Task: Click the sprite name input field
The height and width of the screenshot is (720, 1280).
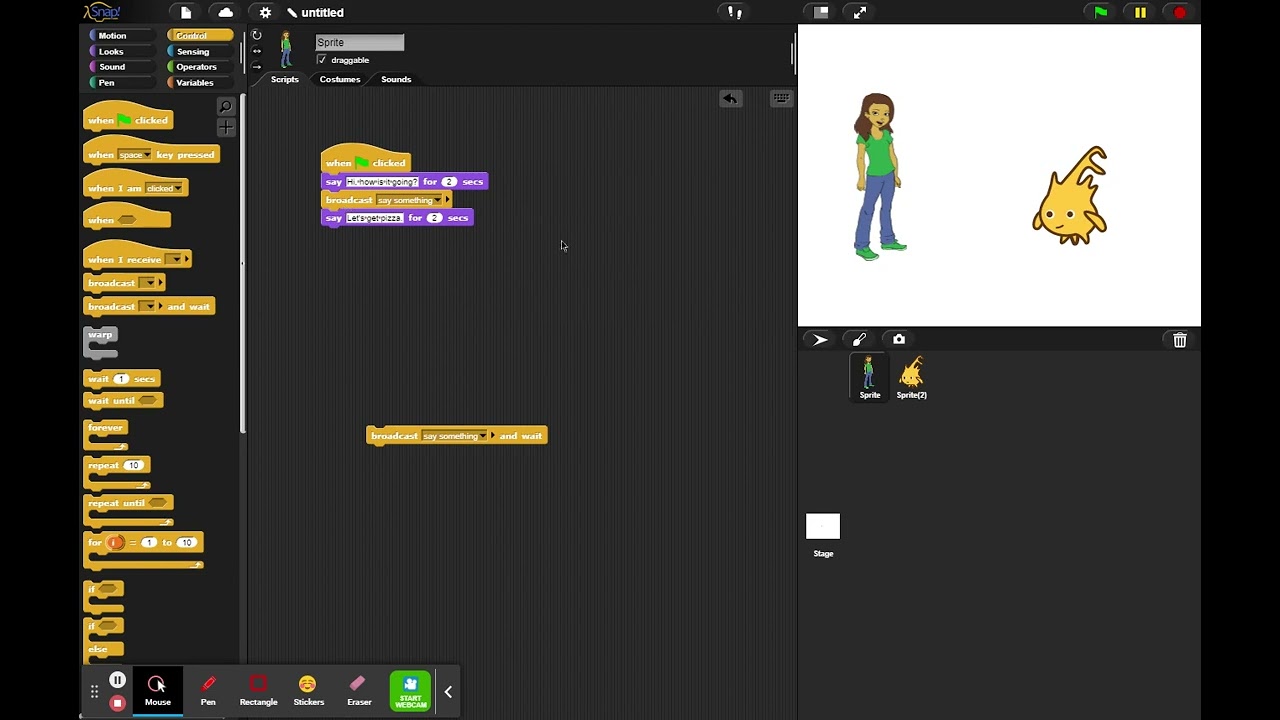Action: [360, 42]
